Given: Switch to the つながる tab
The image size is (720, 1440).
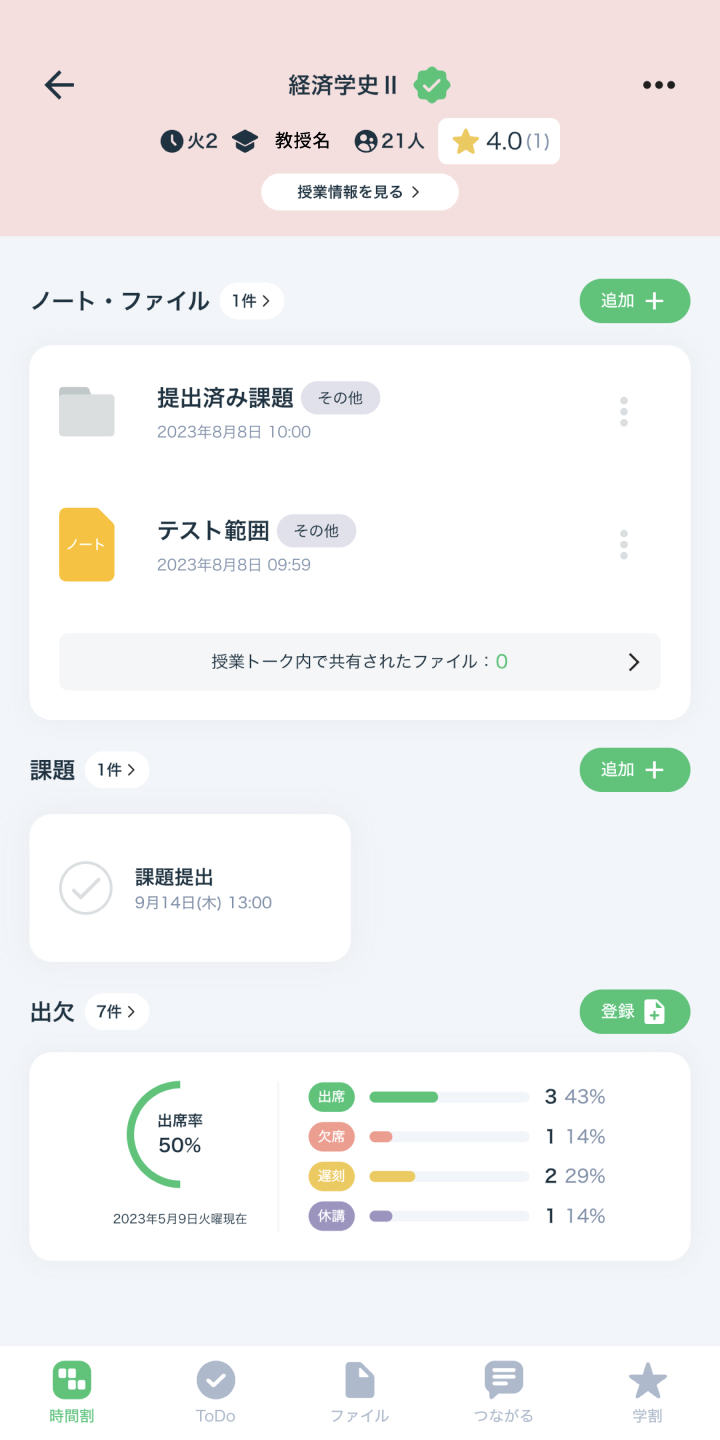Looking at the screenshot, I should point(504,1391).
